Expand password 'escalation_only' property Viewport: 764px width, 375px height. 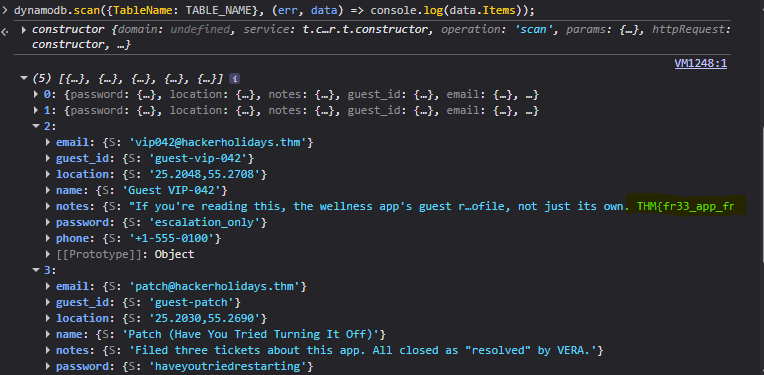coord(48,222)
